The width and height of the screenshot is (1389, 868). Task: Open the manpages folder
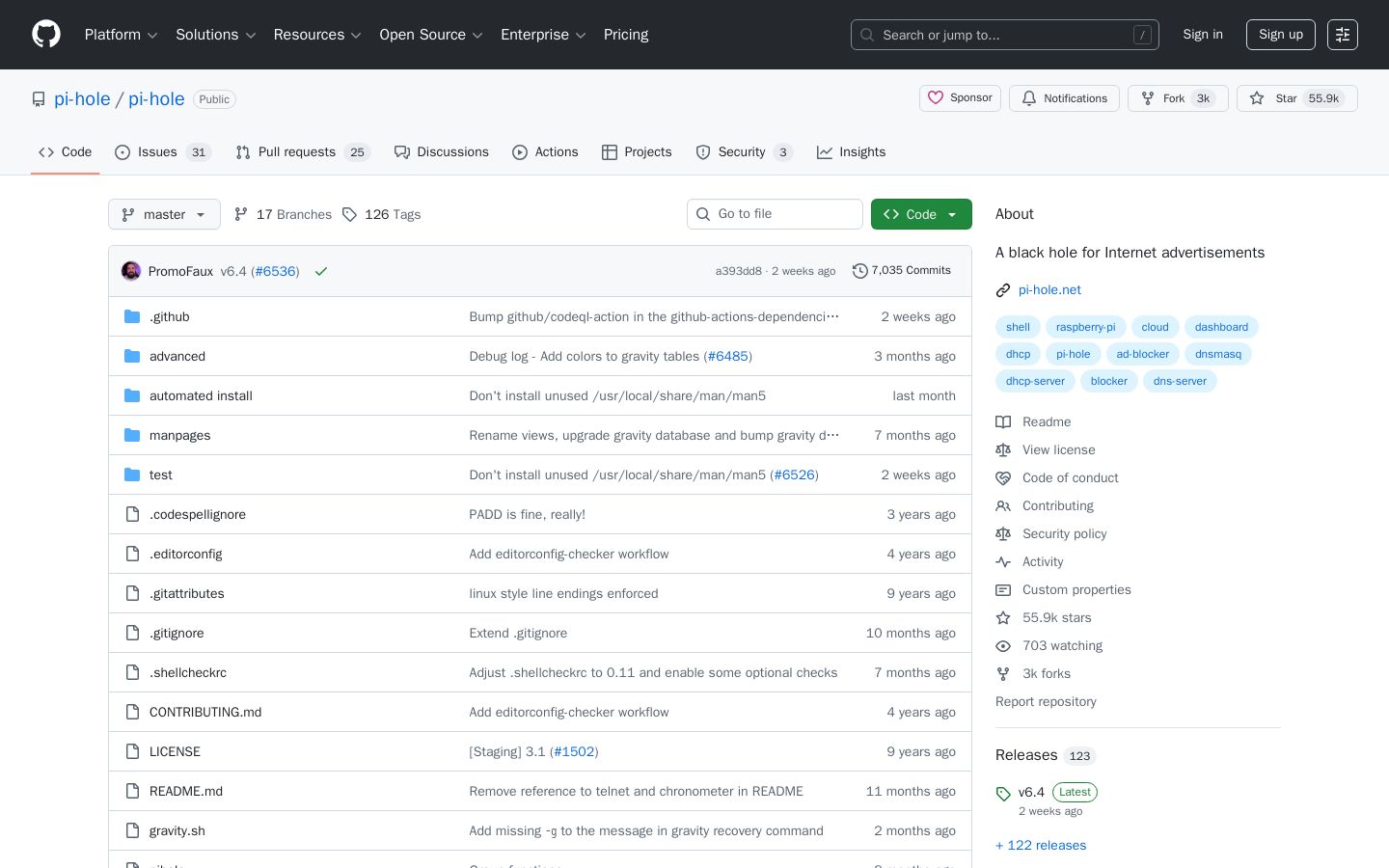click(179, 435)
